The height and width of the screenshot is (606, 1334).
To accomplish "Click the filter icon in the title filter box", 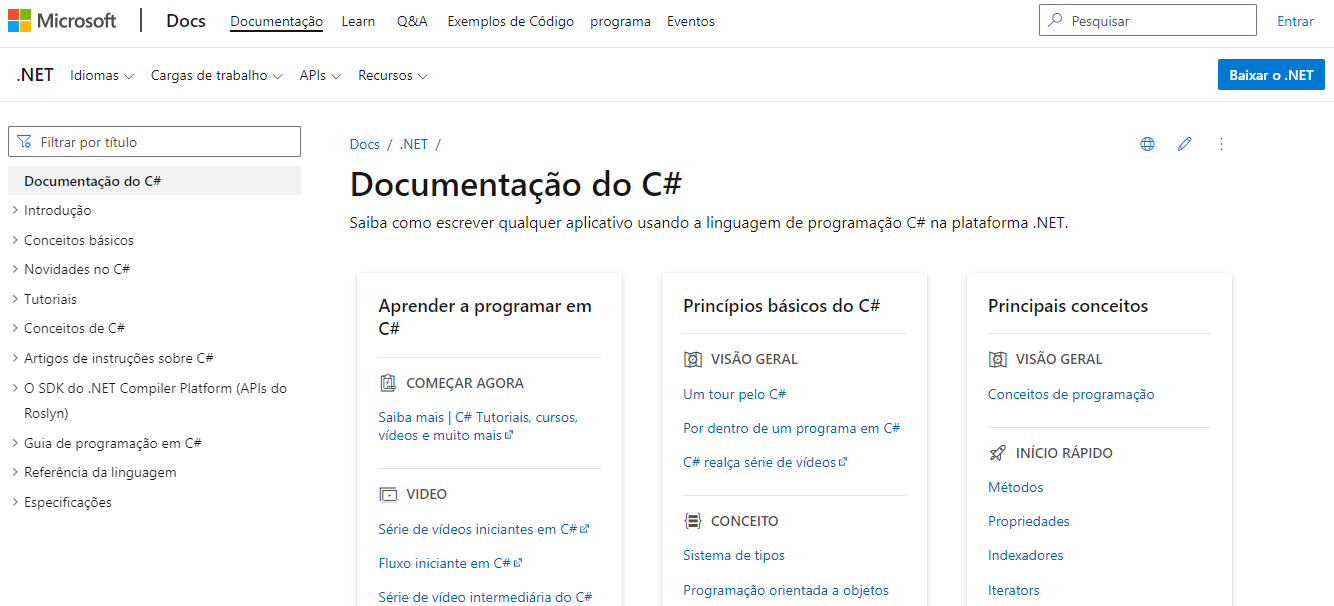I will pos(23,141).
